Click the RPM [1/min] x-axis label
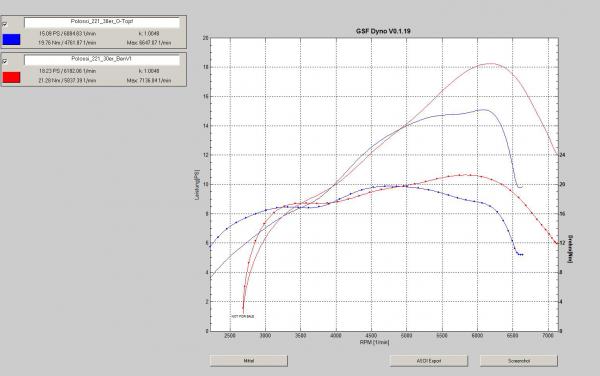This screenshot has width=600, height=376. 374,342
